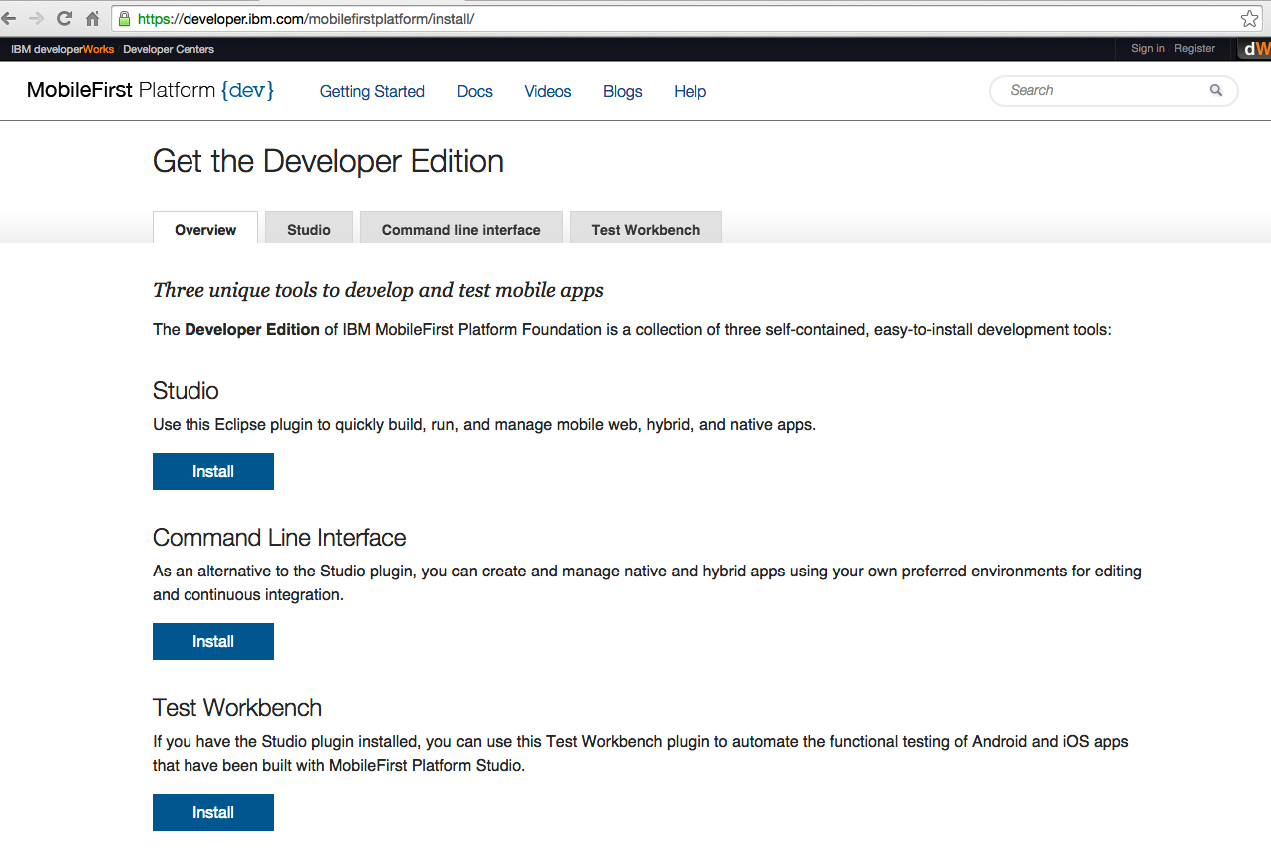Open Getting Started menu item
Screen dimensions: 1271x853
tap(372, 91)
